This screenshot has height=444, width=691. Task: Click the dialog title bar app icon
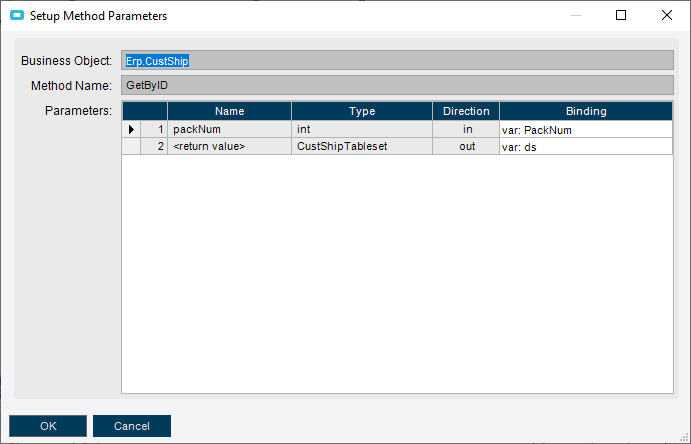click(x=16, y=16)
